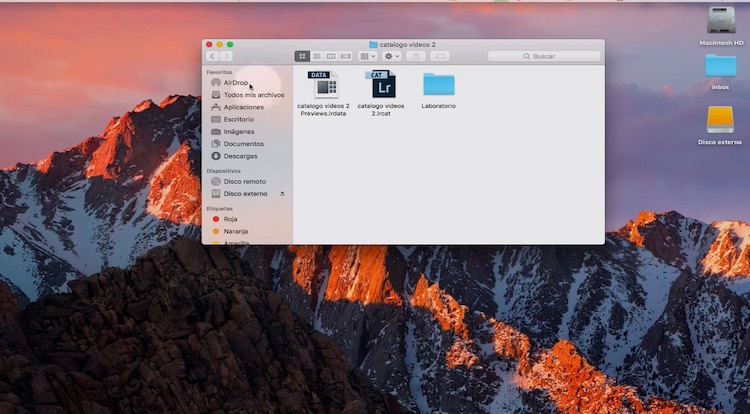Screen dimensions: 750x414
Task: Click the catalogo videos 2.lrcat file name
Action: point(381,110)
